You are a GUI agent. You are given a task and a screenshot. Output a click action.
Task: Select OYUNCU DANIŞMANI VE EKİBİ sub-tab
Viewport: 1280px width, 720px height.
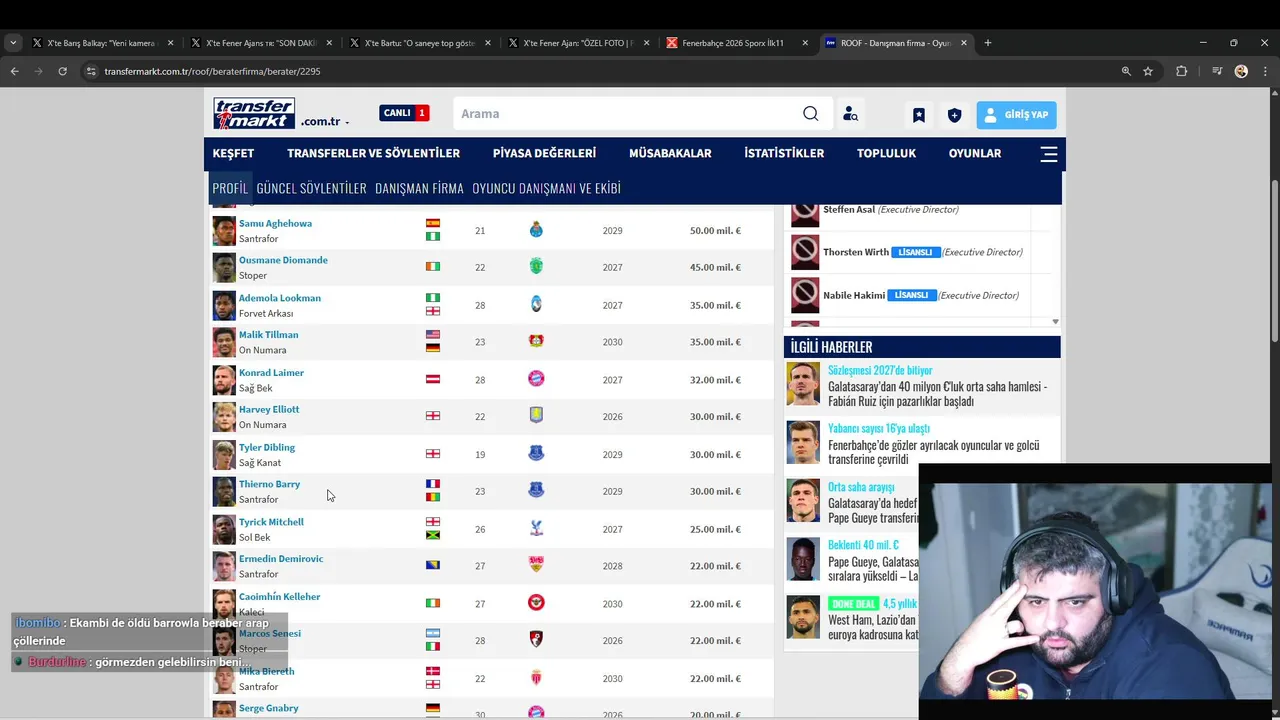pyautogui.click(x=546, y=188)
